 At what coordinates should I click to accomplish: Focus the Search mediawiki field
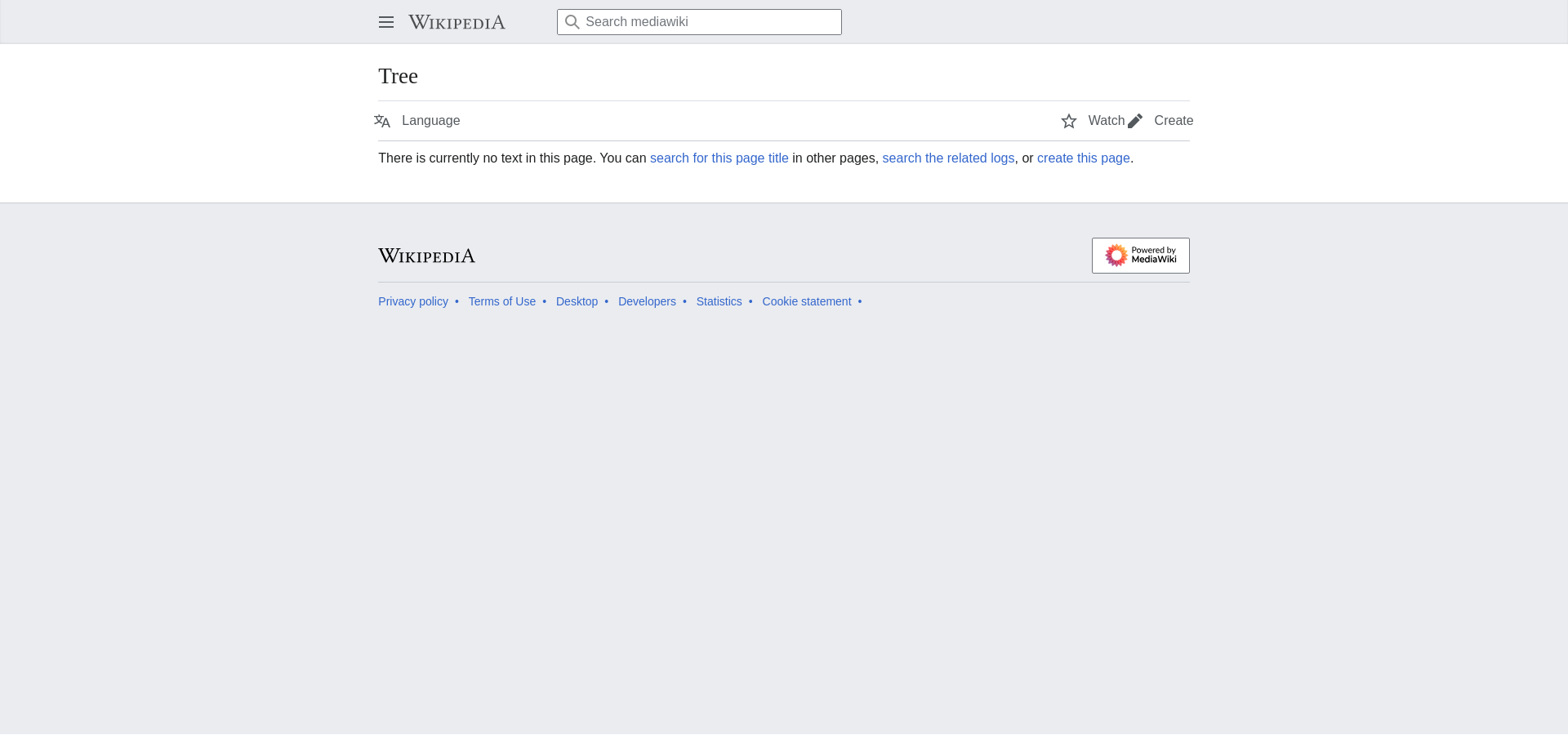click(x=699, y=22)
